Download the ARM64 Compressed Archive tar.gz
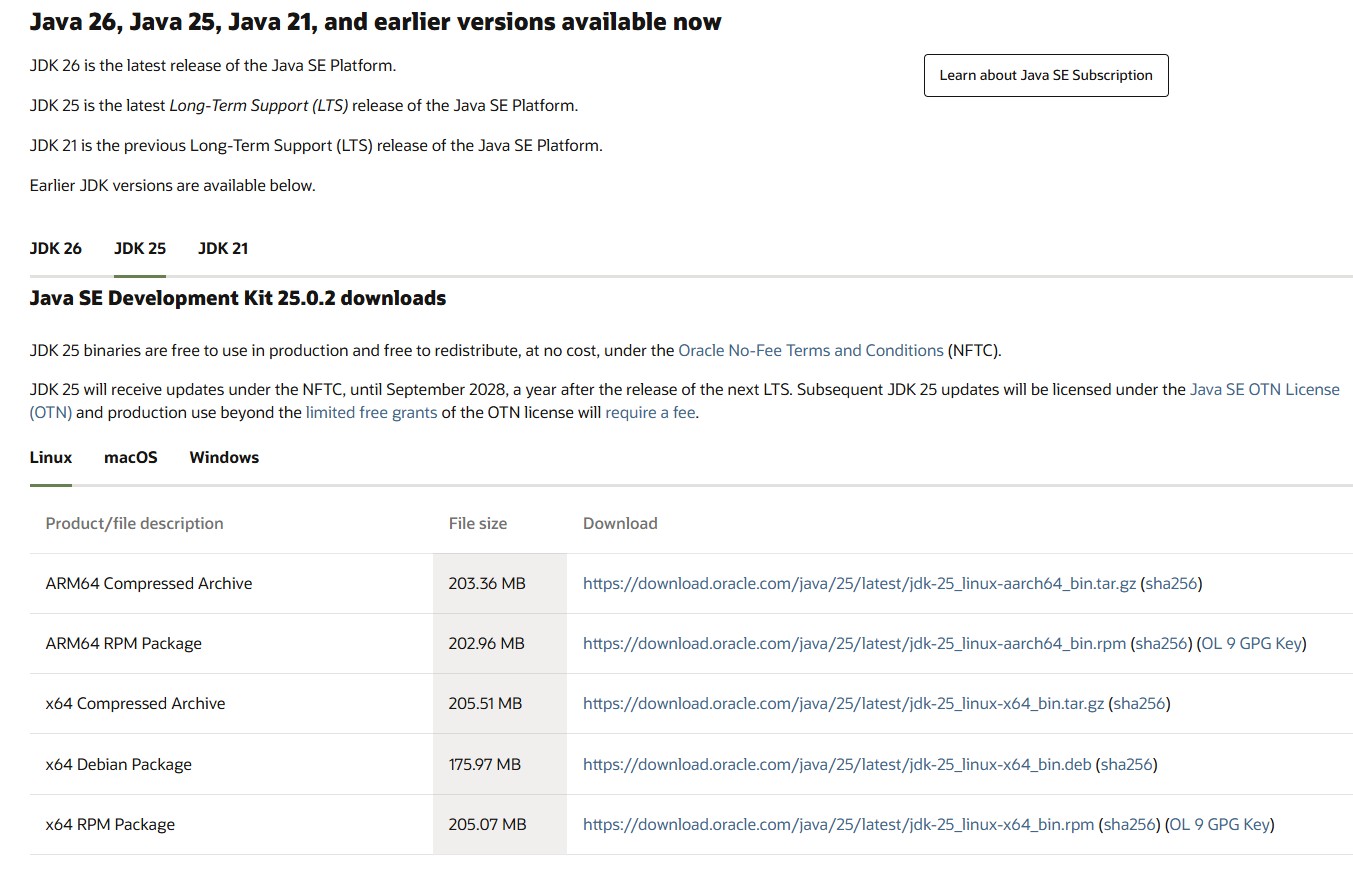The image size is (1353, 882). (859, 583)
